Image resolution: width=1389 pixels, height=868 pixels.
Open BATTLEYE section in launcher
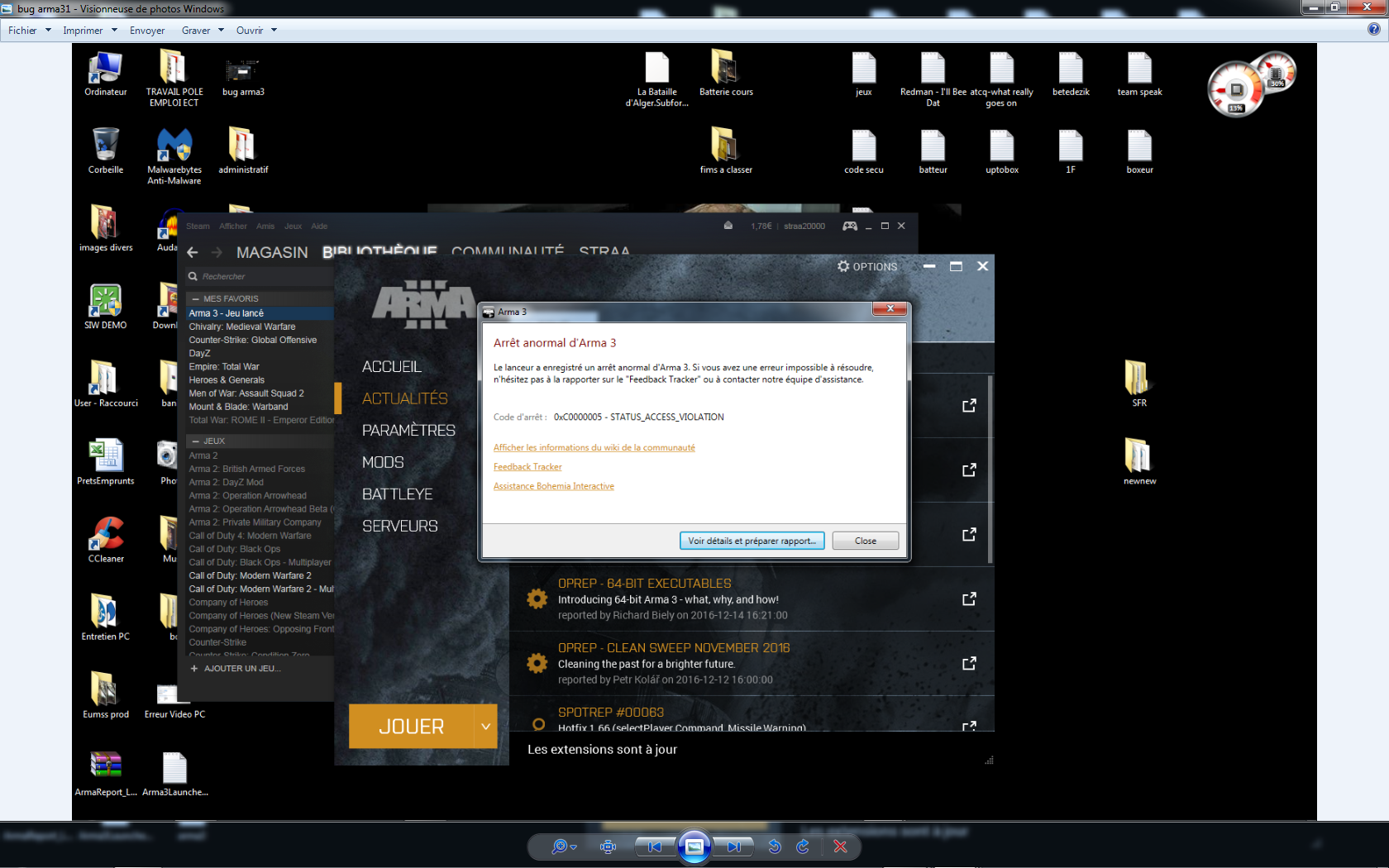[x=398, y=494]
